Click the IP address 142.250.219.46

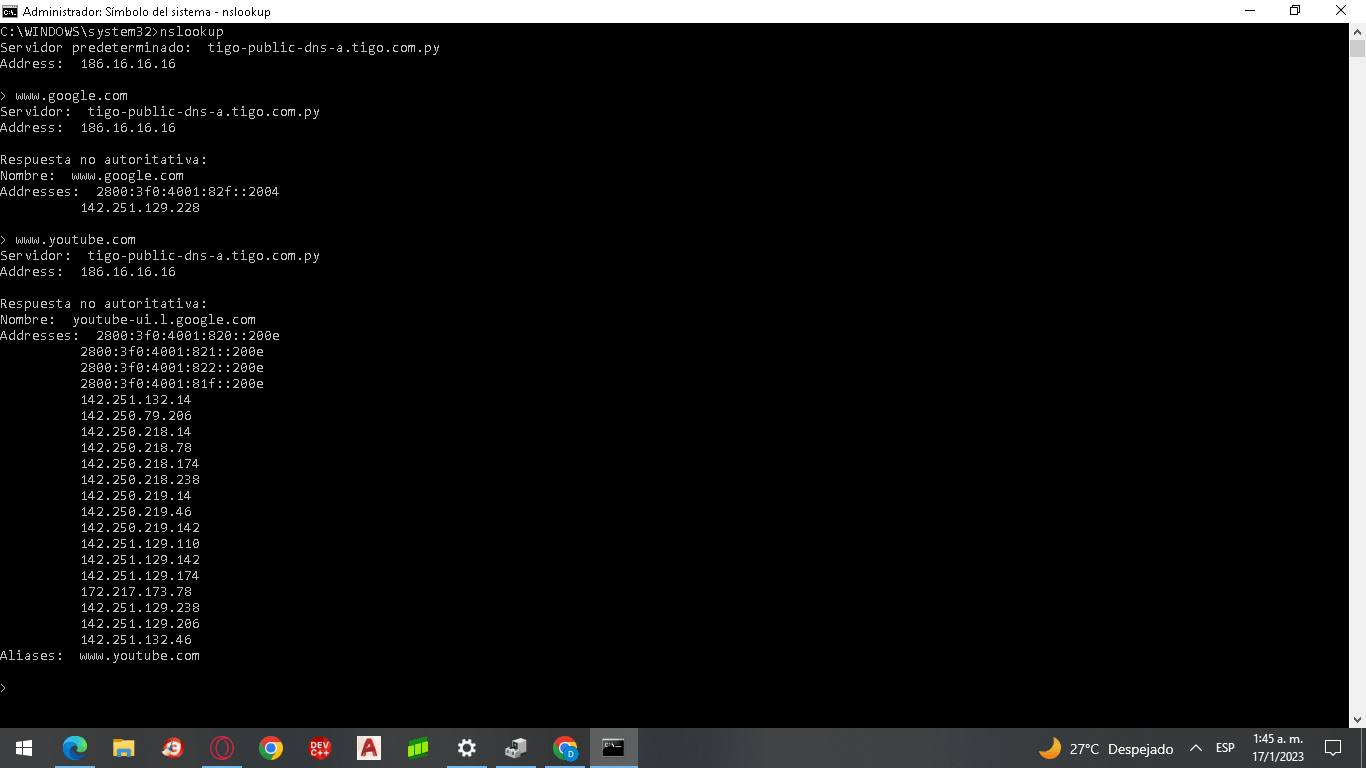tap(136, 512)
